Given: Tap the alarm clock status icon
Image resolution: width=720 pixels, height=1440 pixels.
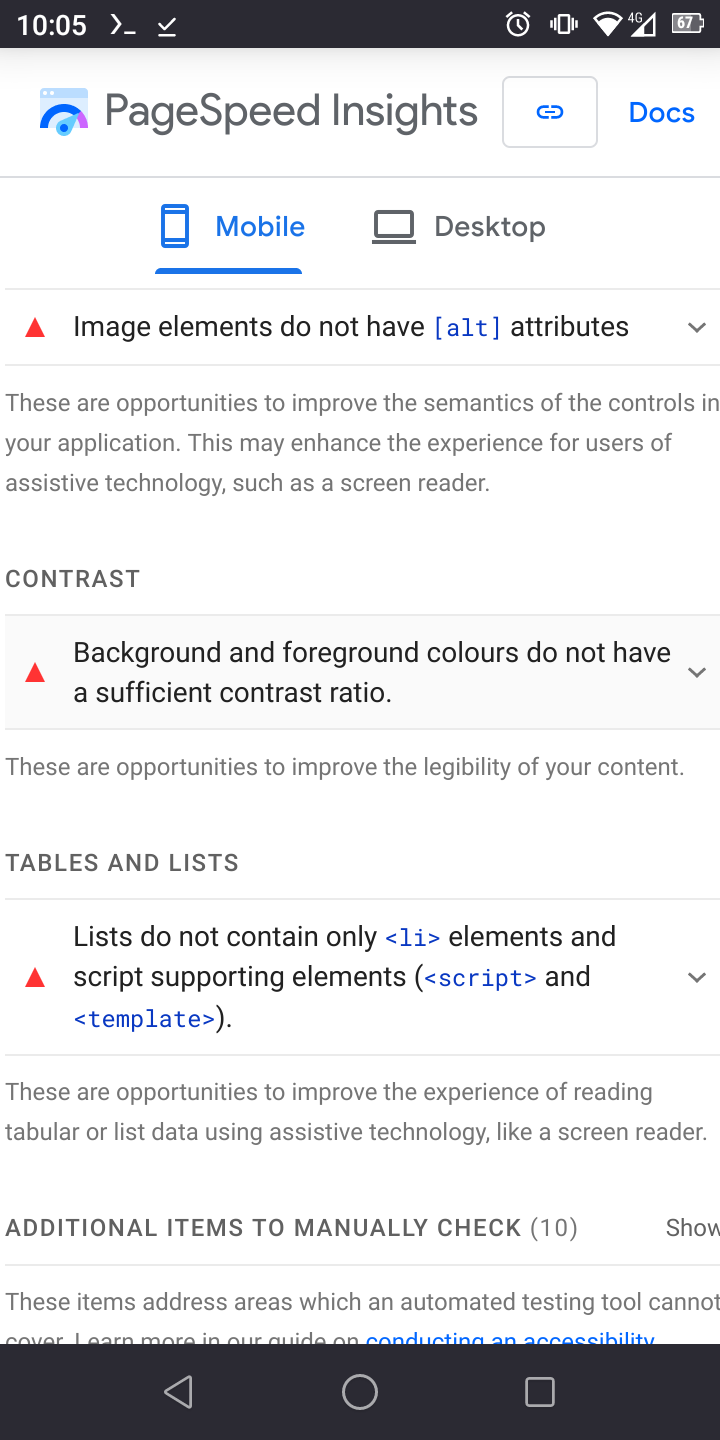Looking at the screenshot, I should [x=518, y=24].
